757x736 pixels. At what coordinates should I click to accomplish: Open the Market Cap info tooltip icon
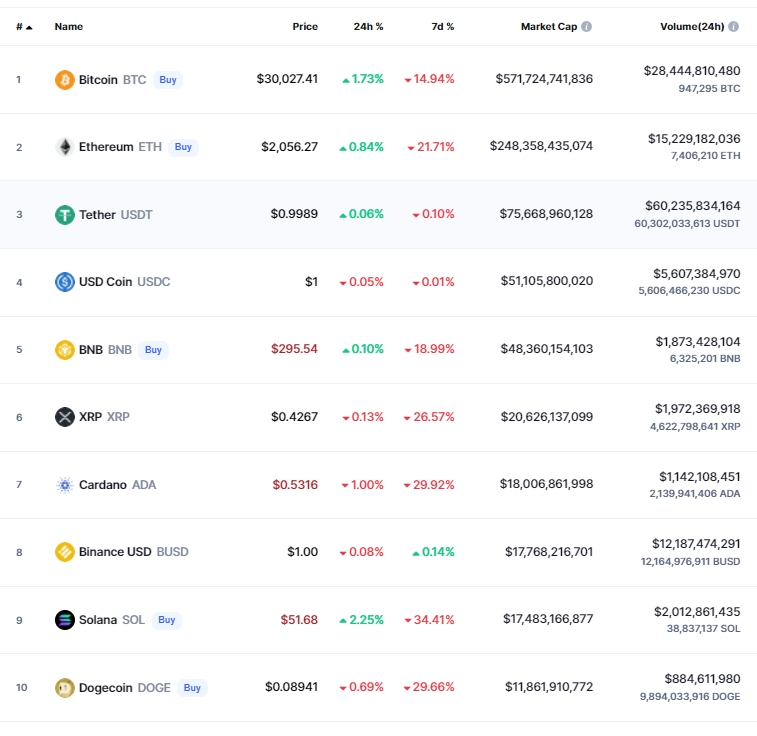(587, 27)
